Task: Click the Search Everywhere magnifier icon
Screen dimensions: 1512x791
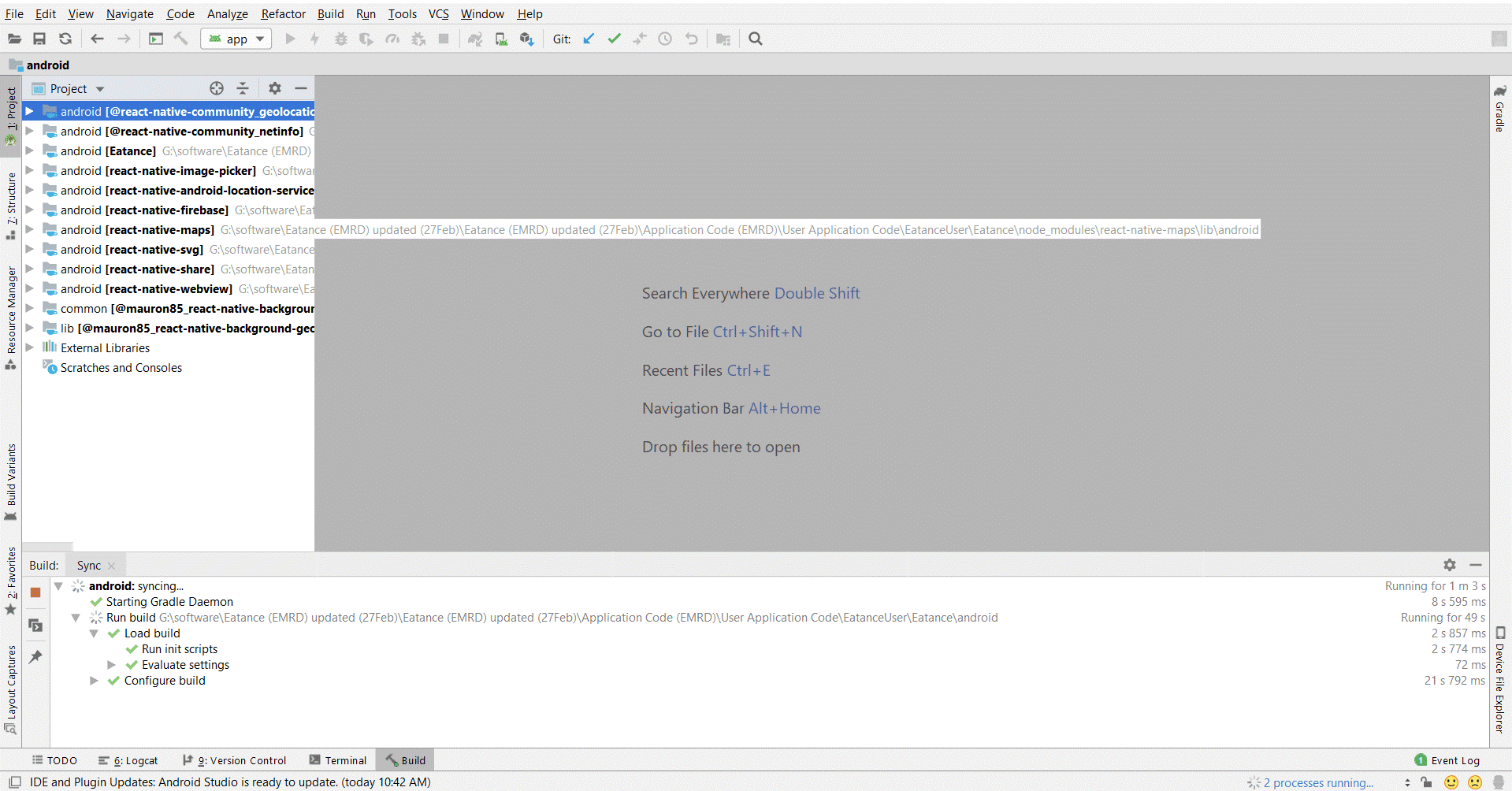Action: pyautogui.click(x=755, y=39)
